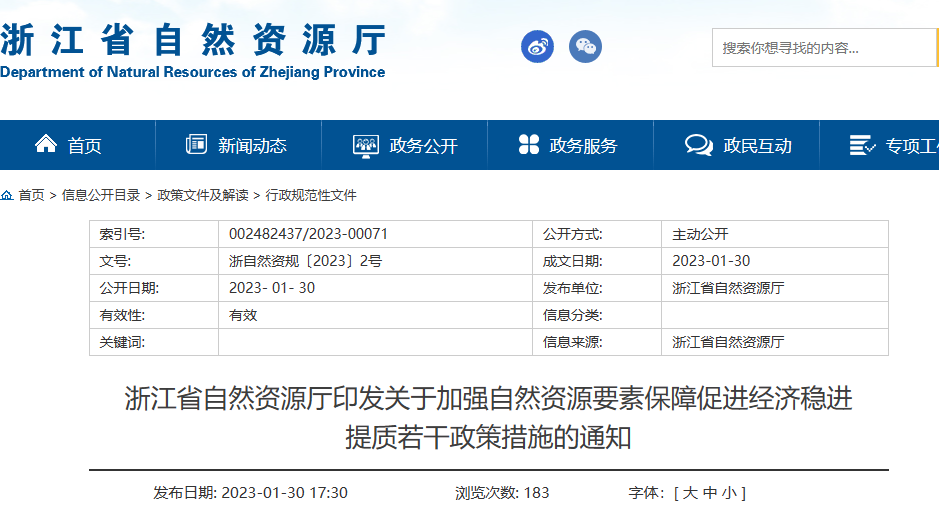Click the site search input field
This screenshot has width=939, height=514.
point(820,48)
